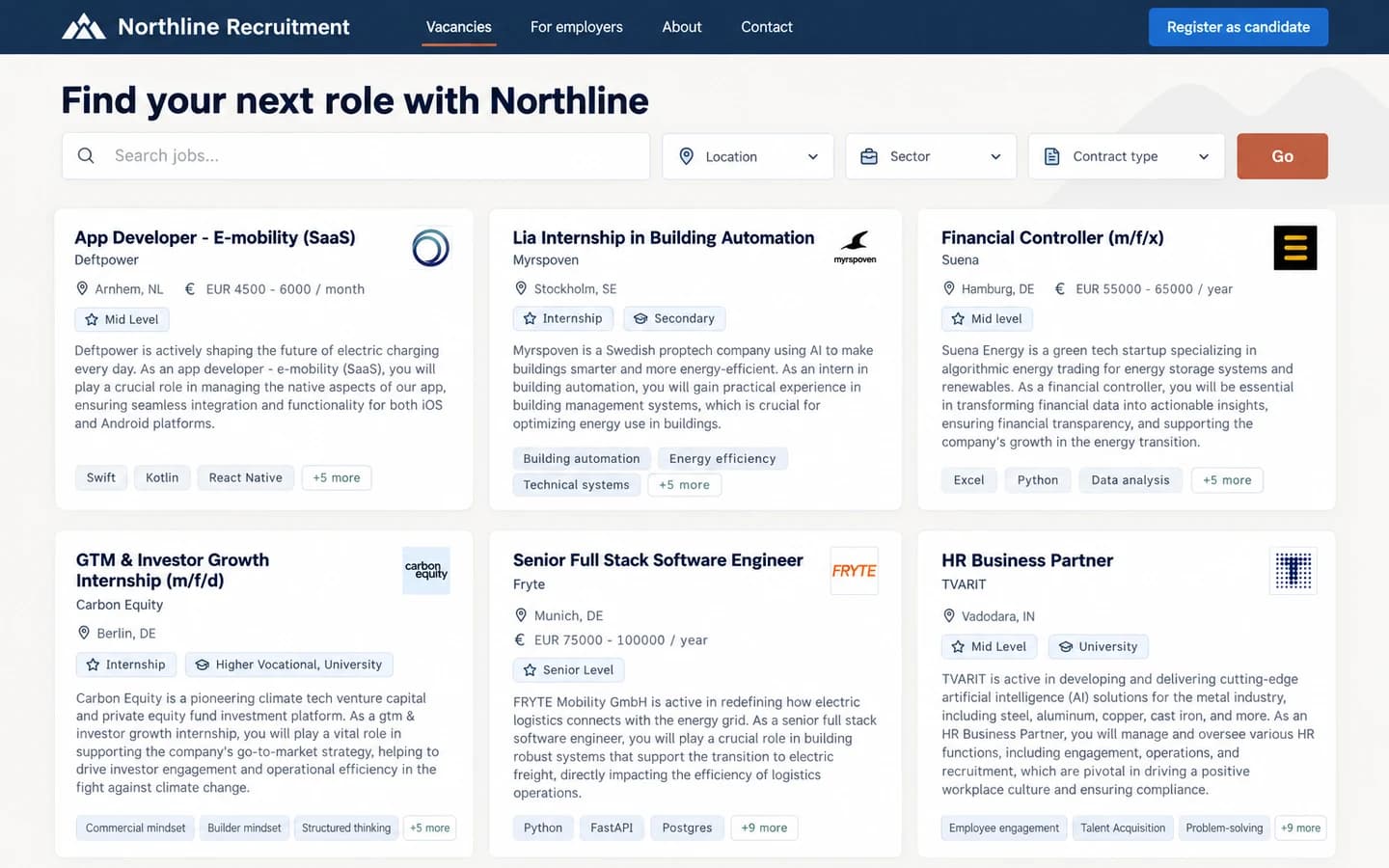Image resolution: width=1389 pixels, height=868 pixels.
Task: Open the TVARIT company logo
Action: pos(1294,571)
